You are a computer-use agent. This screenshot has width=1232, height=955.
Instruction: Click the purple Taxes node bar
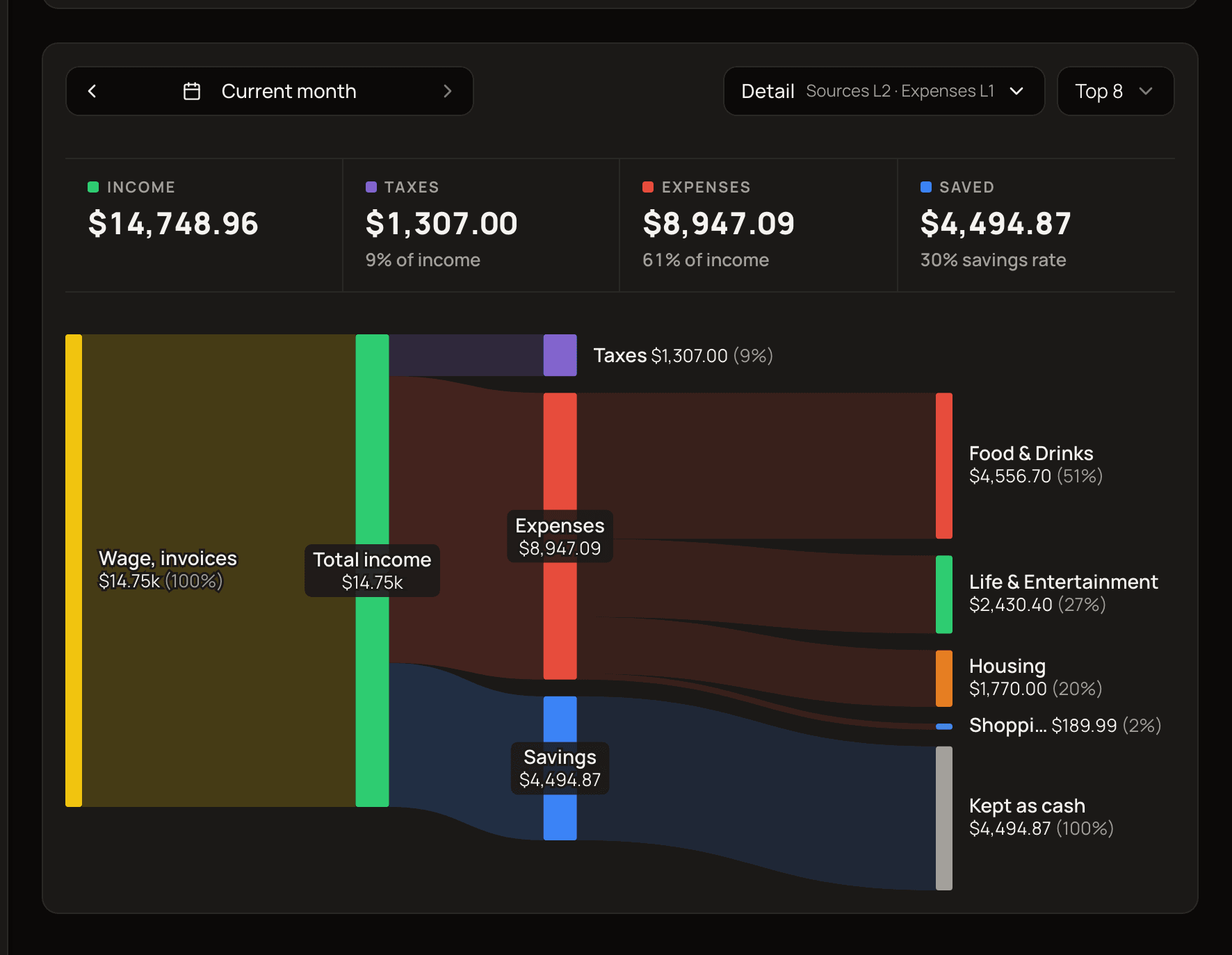[560, 355]
